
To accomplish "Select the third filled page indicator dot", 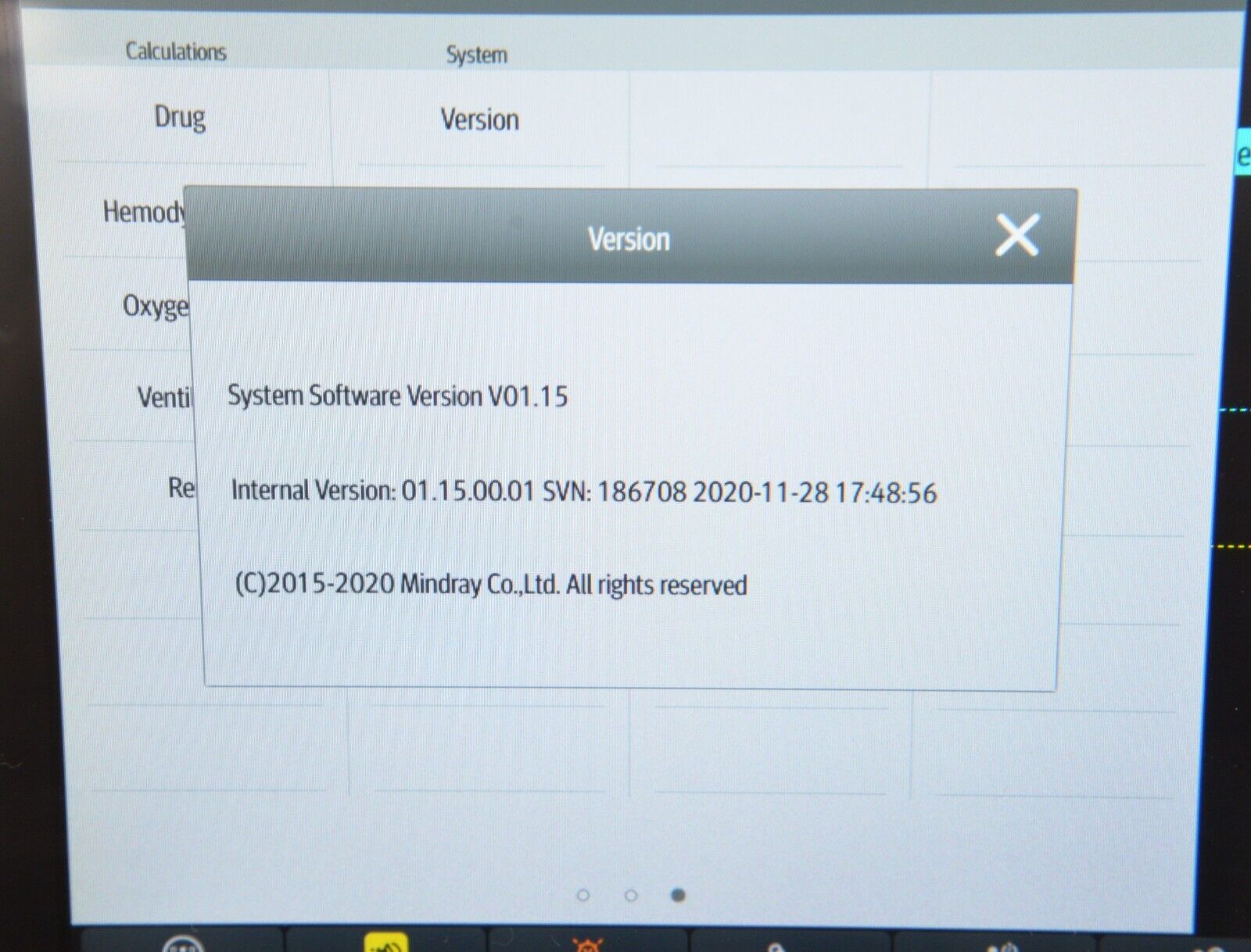I will [678, 895].
